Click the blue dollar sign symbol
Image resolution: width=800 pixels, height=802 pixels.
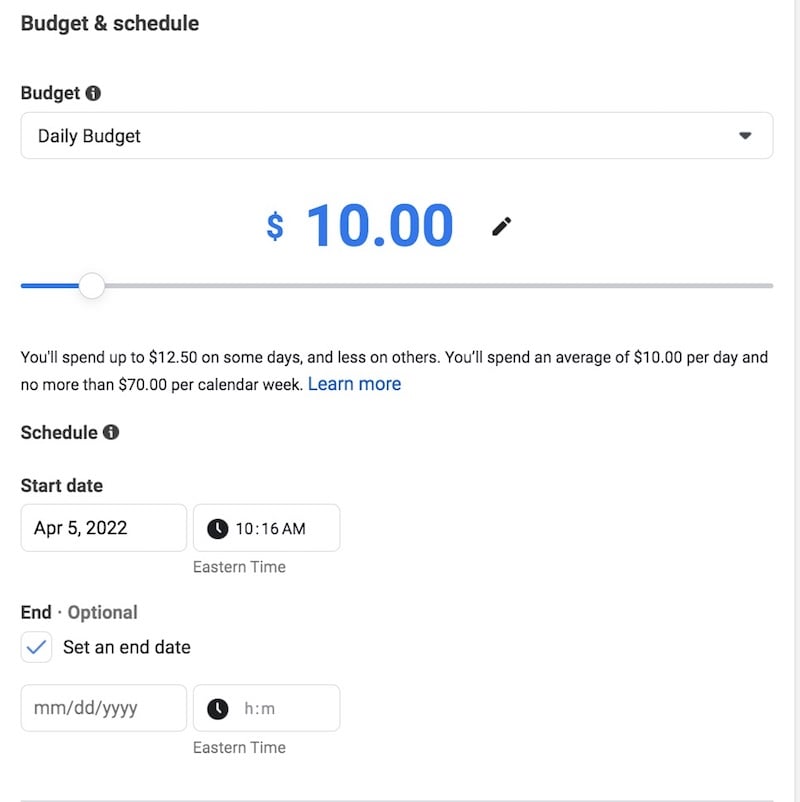click(x=275, y=226)
